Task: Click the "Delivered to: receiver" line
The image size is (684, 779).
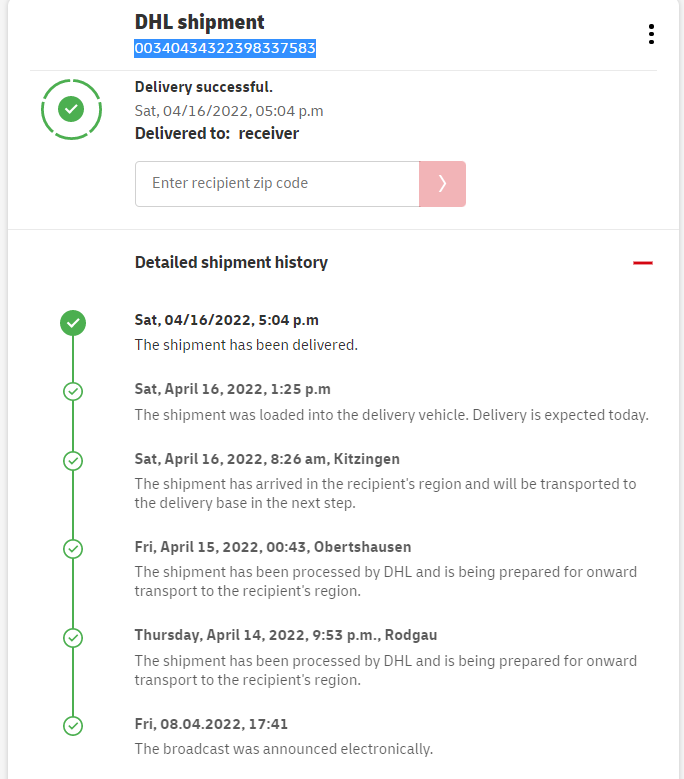Action: tap(217, 133)
